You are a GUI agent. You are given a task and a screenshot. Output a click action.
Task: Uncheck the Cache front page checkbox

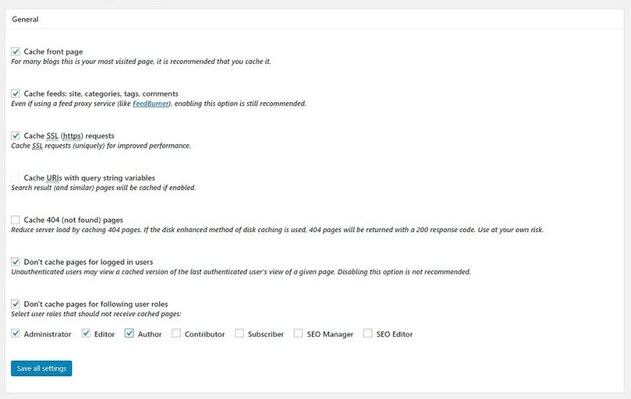click(x=15, y=52)
